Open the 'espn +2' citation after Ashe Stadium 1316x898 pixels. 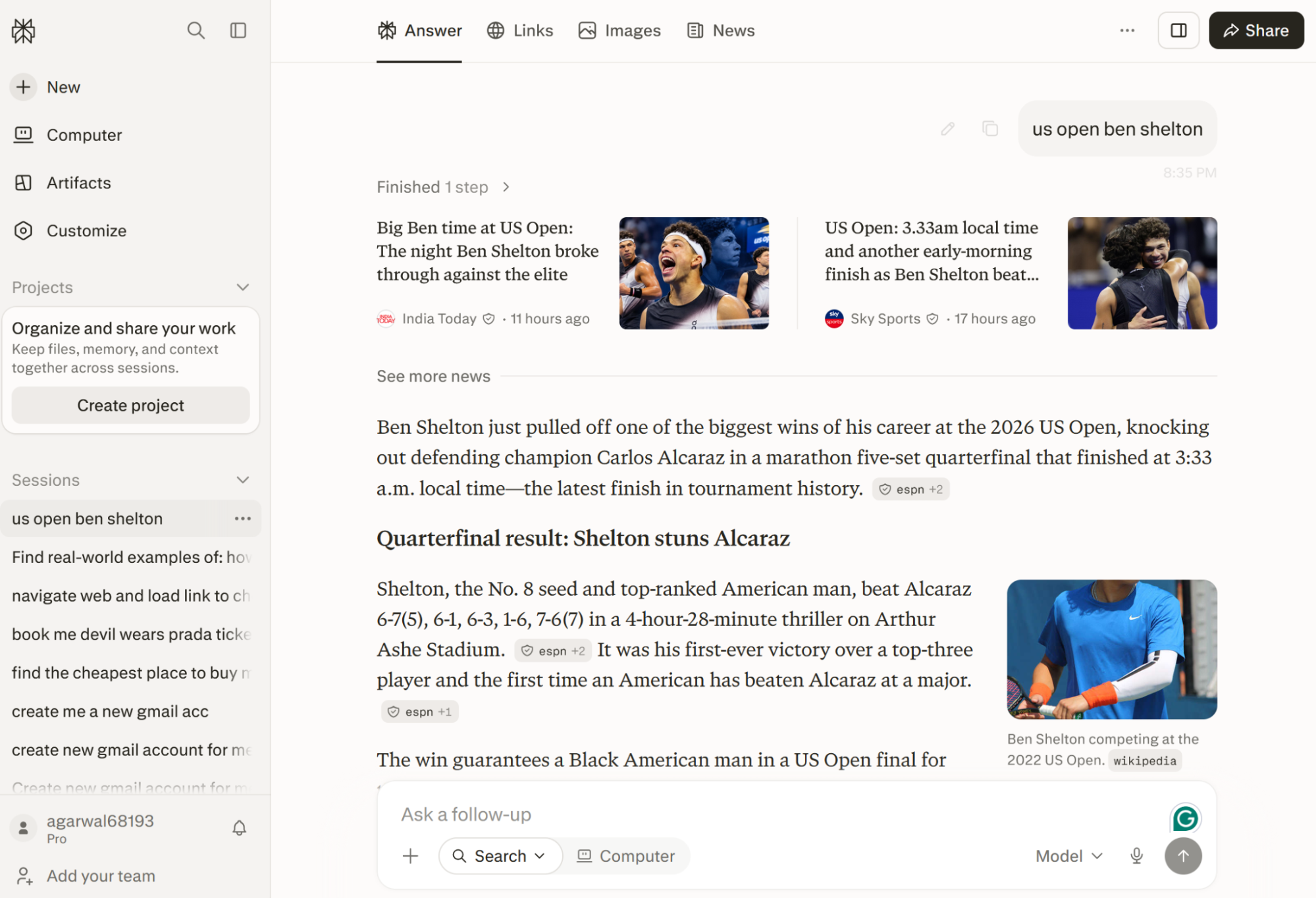(553, 651)
